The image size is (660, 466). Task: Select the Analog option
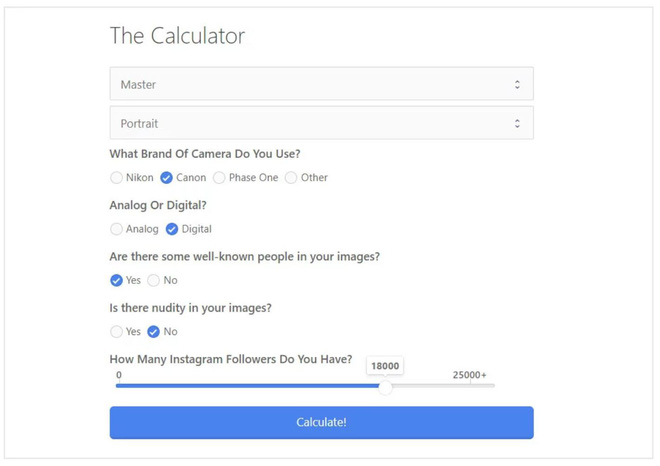click(116, 229)
